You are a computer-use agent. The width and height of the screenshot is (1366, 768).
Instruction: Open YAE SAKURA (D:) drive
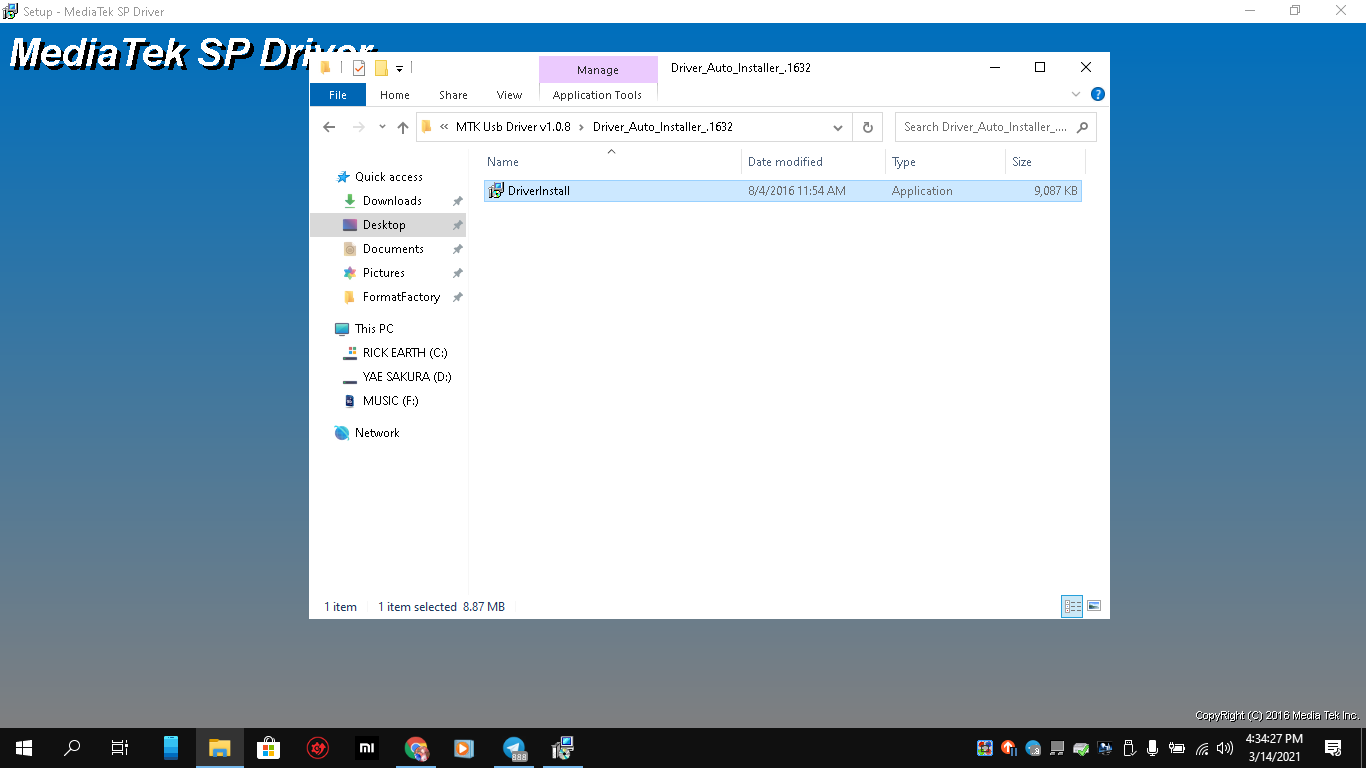click(407, 377)
